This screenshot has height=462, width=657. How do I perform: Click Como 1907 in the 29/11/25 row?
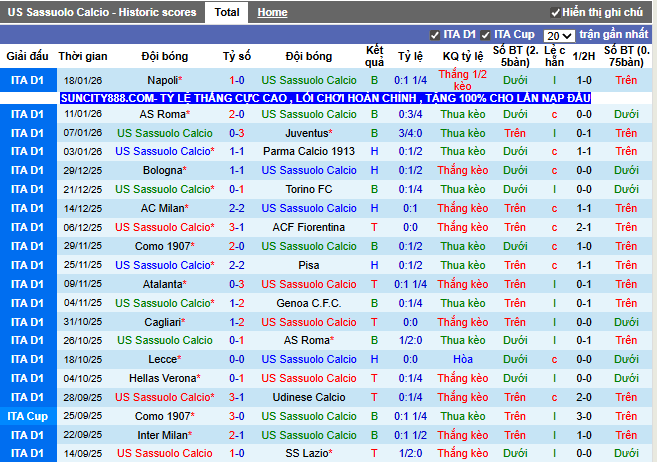point(163,246)
